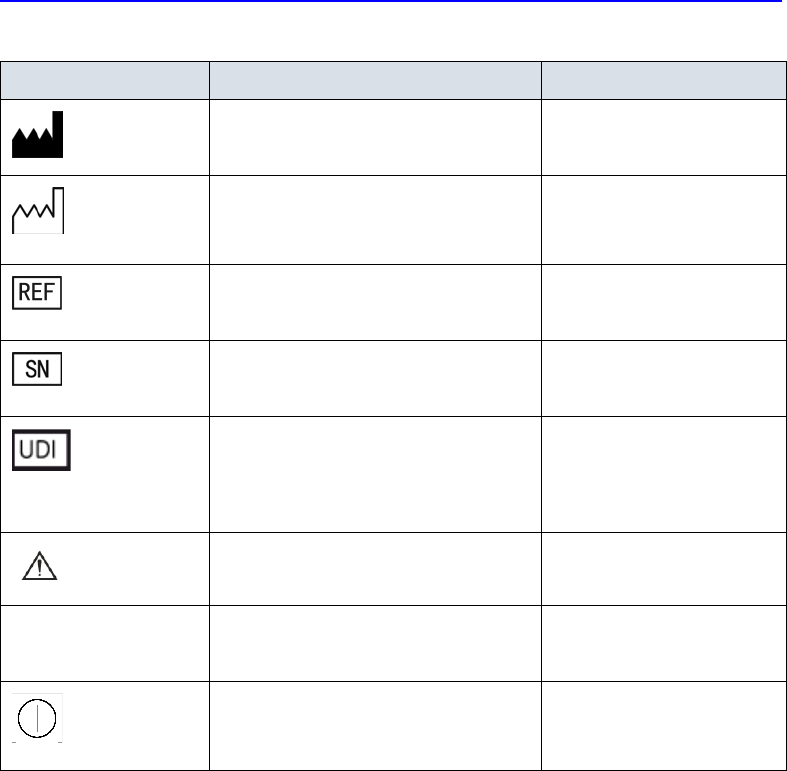Image resolution: width=787 pixels, height=771 pixels.
Task: Click the middle-column cell beside the SN symbol
Action: 374,378
